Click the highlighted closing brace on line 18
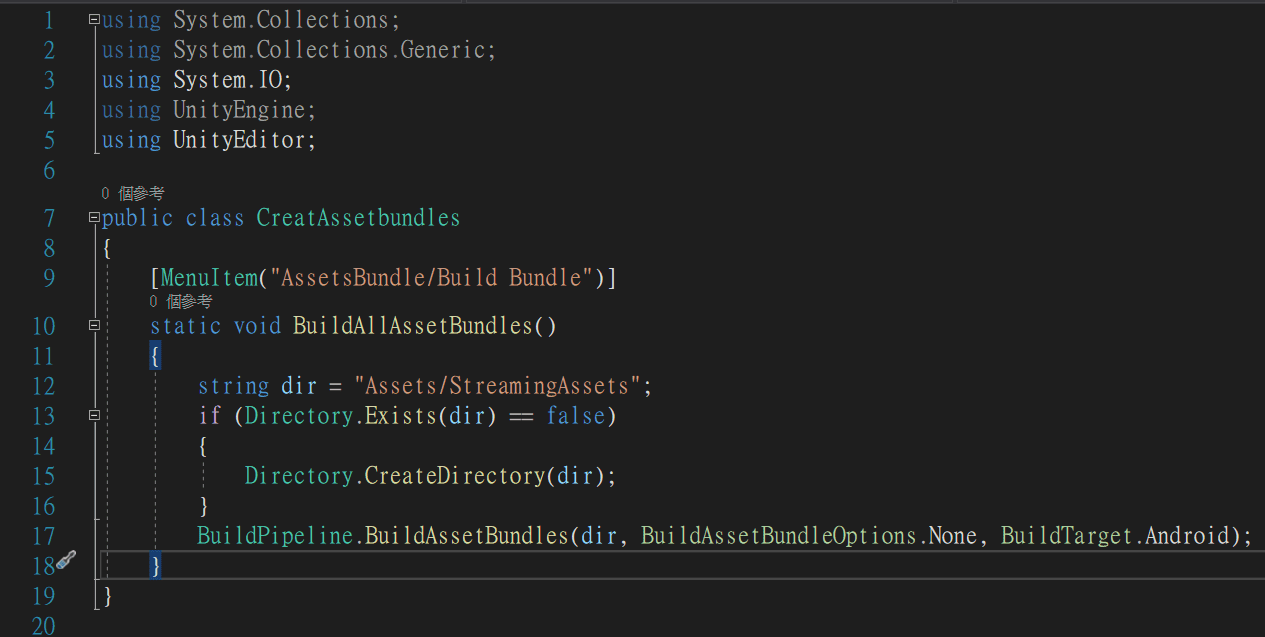The image size is (1265, 637). coord(155,566)
